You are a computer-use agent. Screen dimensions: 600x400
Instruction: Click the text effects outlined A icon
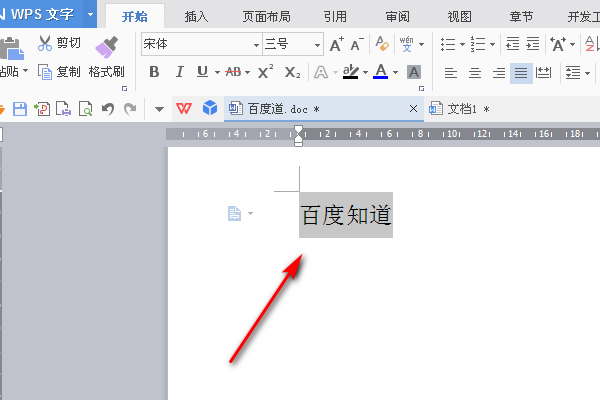321,72
